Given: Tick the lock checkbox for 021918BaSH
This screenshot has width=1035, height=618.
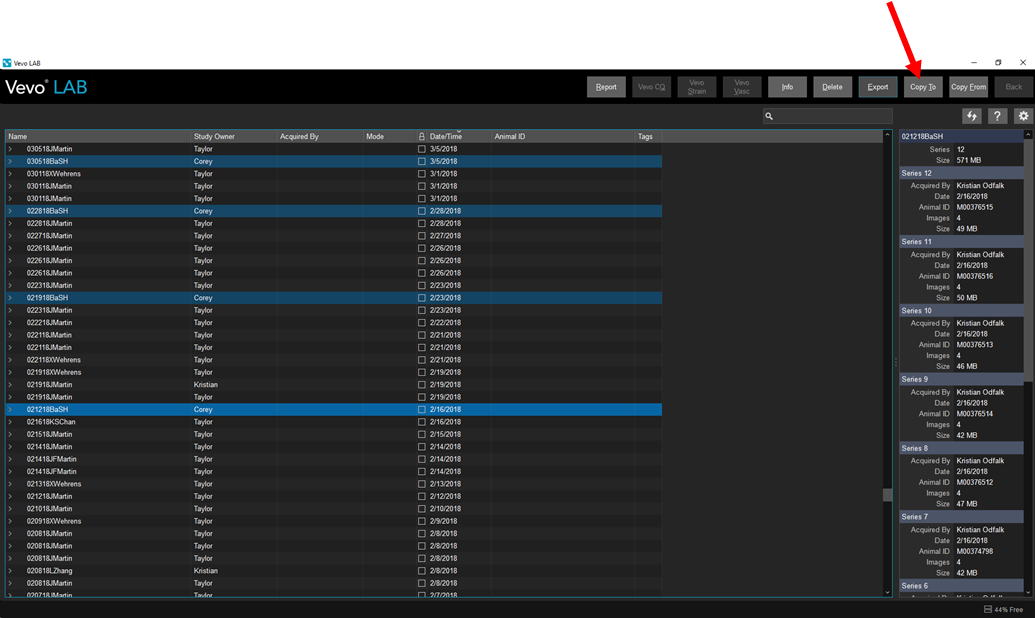Looking at the screenshot, I should pos(422,298).
